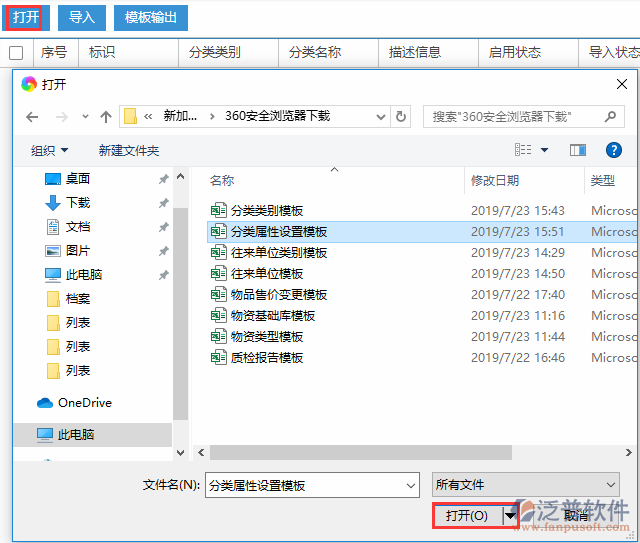
Task: Sort files by 类型 column
Action: pos(603,180)
